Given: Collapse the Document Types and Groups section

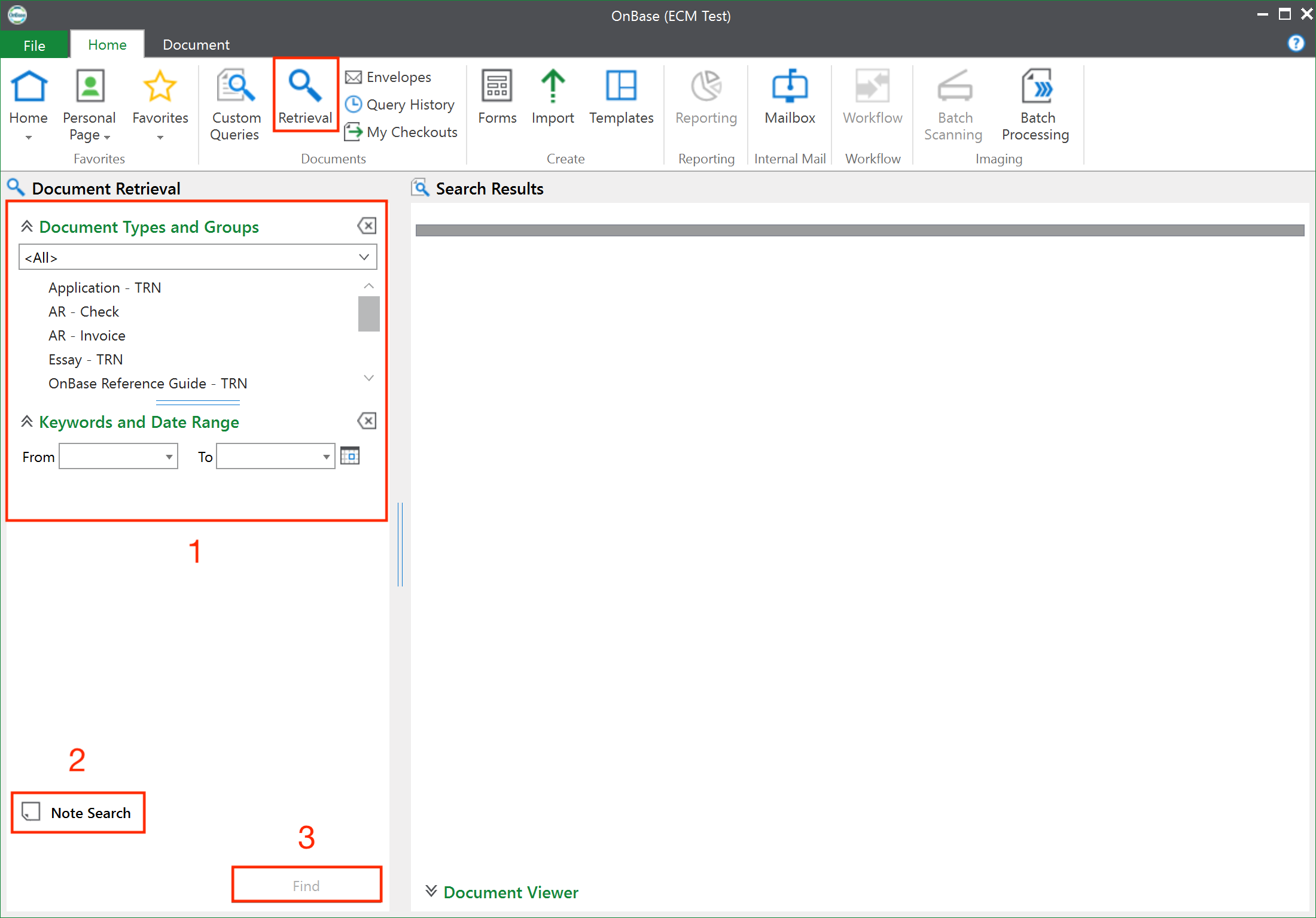Looking at the screenshot, I should coord(27,226).
